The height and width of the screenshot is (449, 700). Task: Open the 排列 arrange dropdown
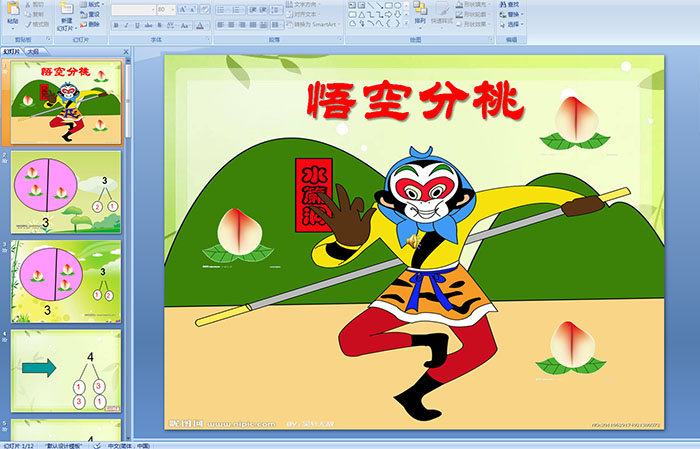[420, 13]
